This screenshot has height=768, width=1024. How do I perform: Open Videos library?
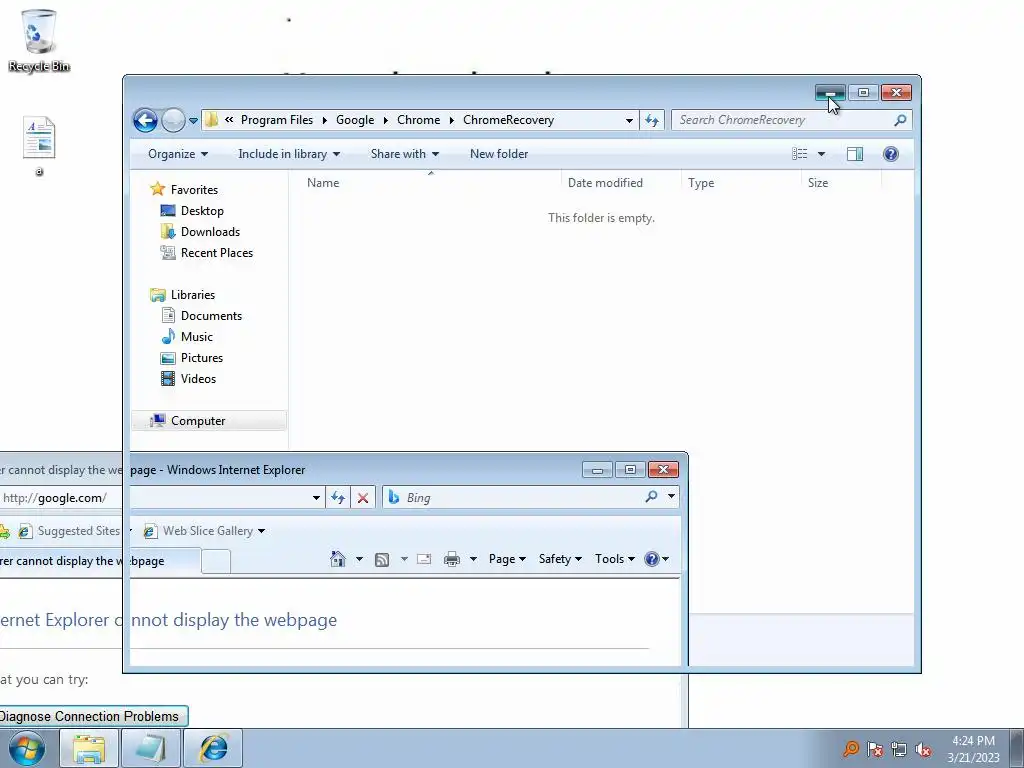(198, 379)
